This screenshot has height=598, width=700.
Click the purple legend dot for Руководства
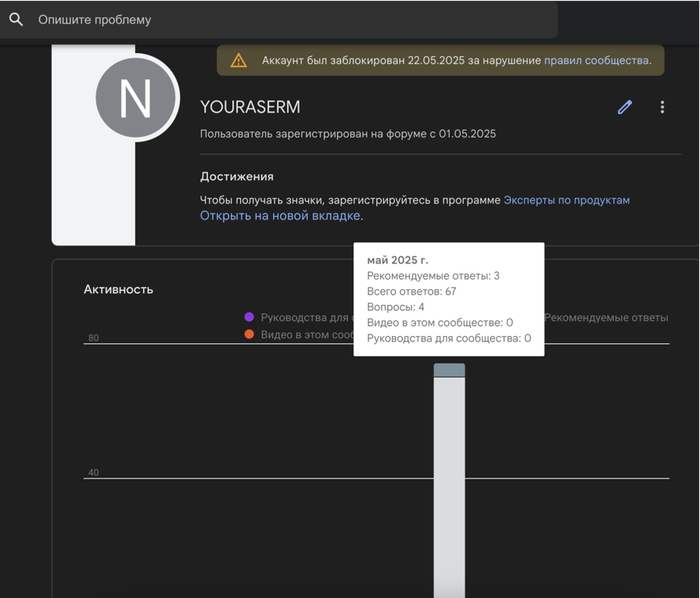click(249, 317)
